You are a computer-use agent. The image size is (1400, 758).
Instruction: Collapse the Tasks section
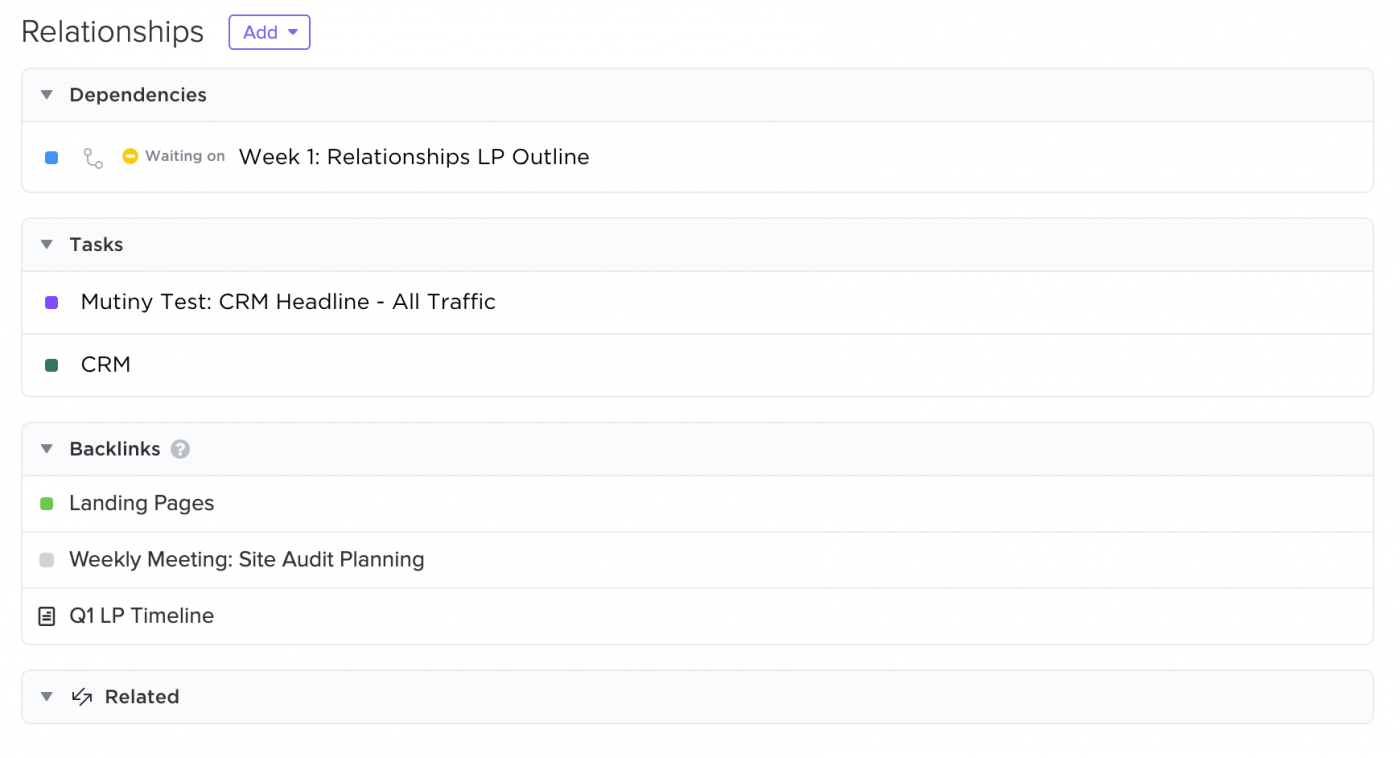[46, 245]
